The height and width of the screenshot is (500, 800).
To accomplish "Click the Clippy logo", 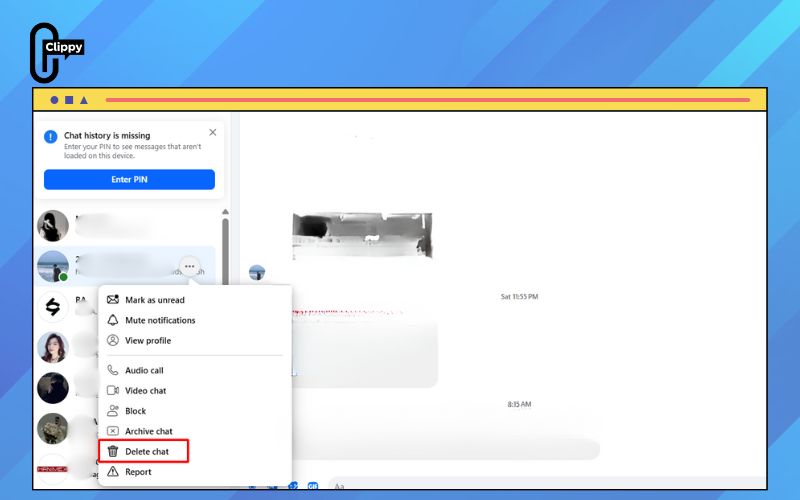I will pos(56,53).
